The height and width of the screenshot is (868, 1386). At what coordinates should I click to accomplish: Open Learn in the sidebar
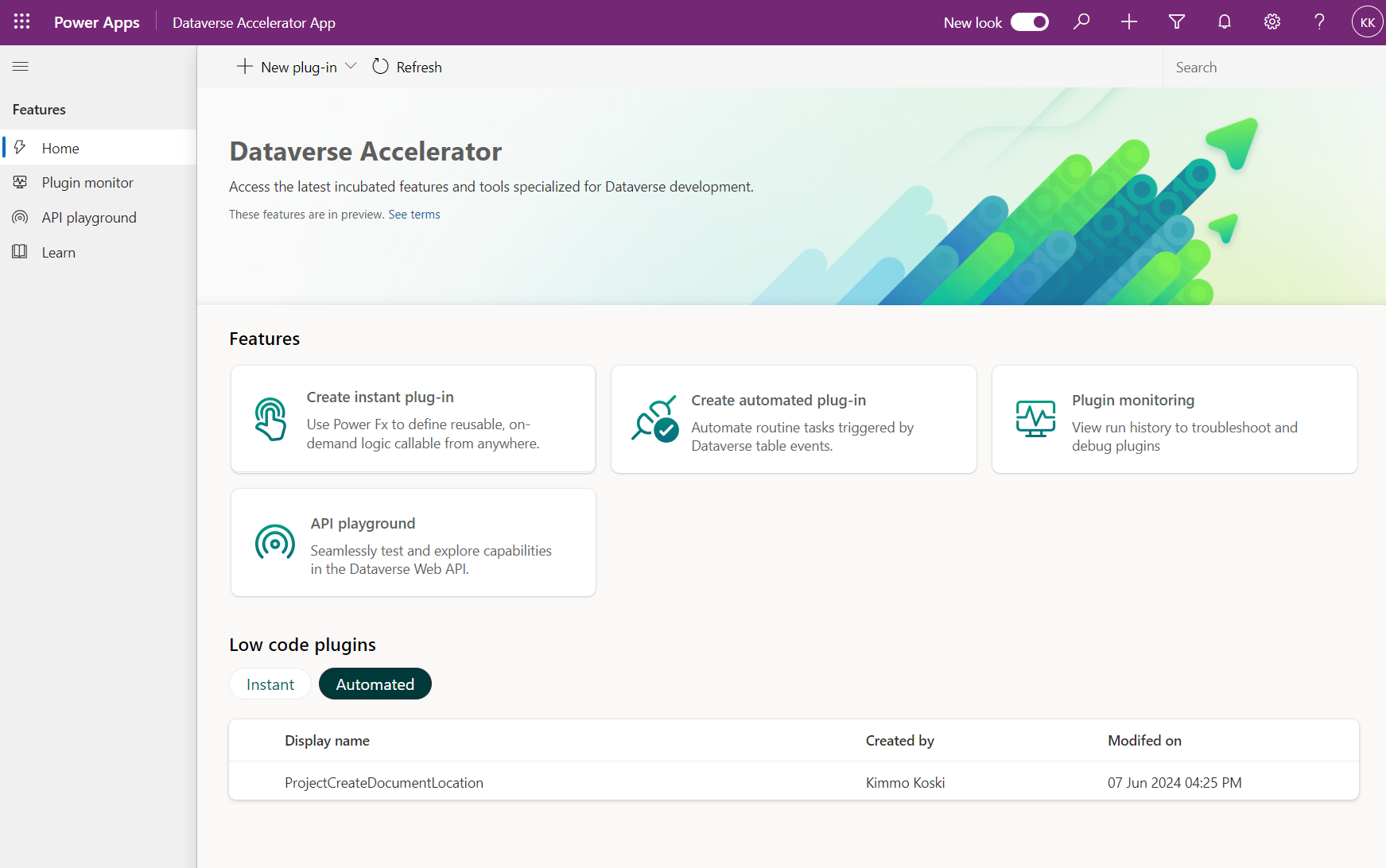pos(98,253)
